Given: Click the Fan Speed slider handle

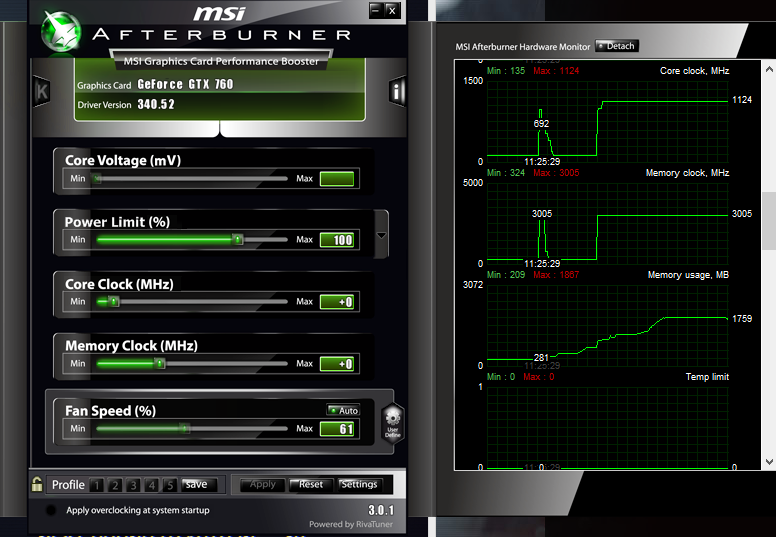Looking at the screenshot, I should (184, 429).
